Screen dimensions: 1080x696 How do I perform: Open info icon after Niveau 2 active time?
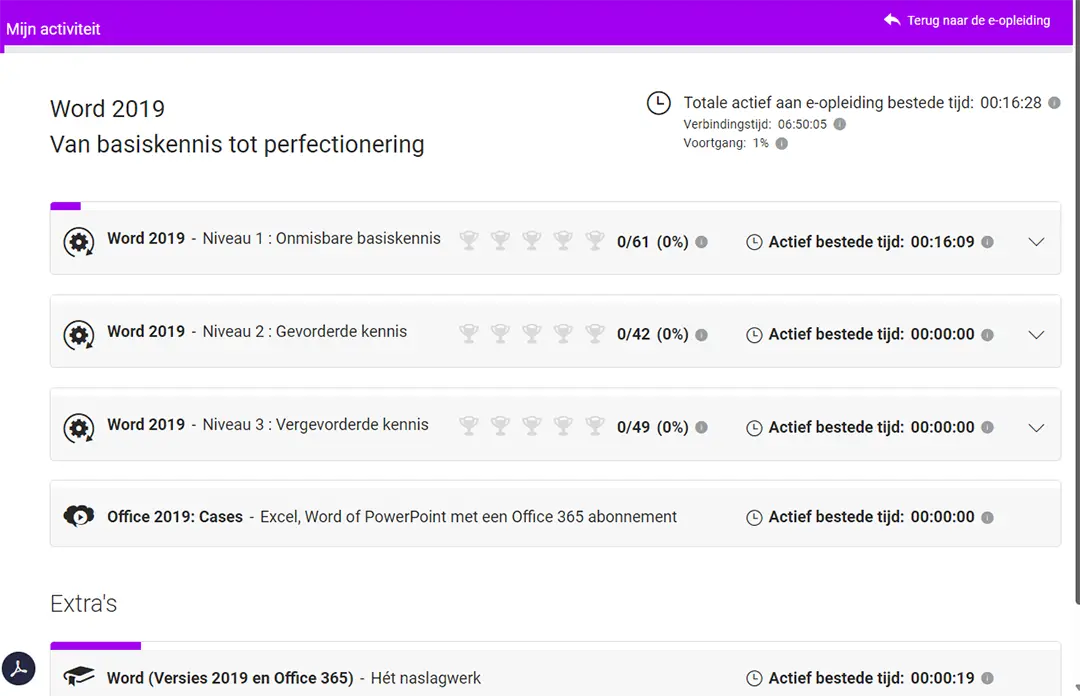pyautogui.click(x=987, y=335)
